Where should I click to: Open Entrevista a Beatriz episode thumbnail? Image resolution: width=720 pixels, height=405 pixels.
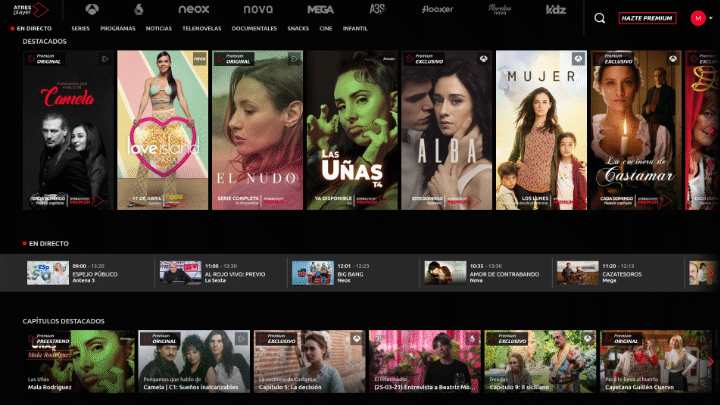[x=425, y=361]
